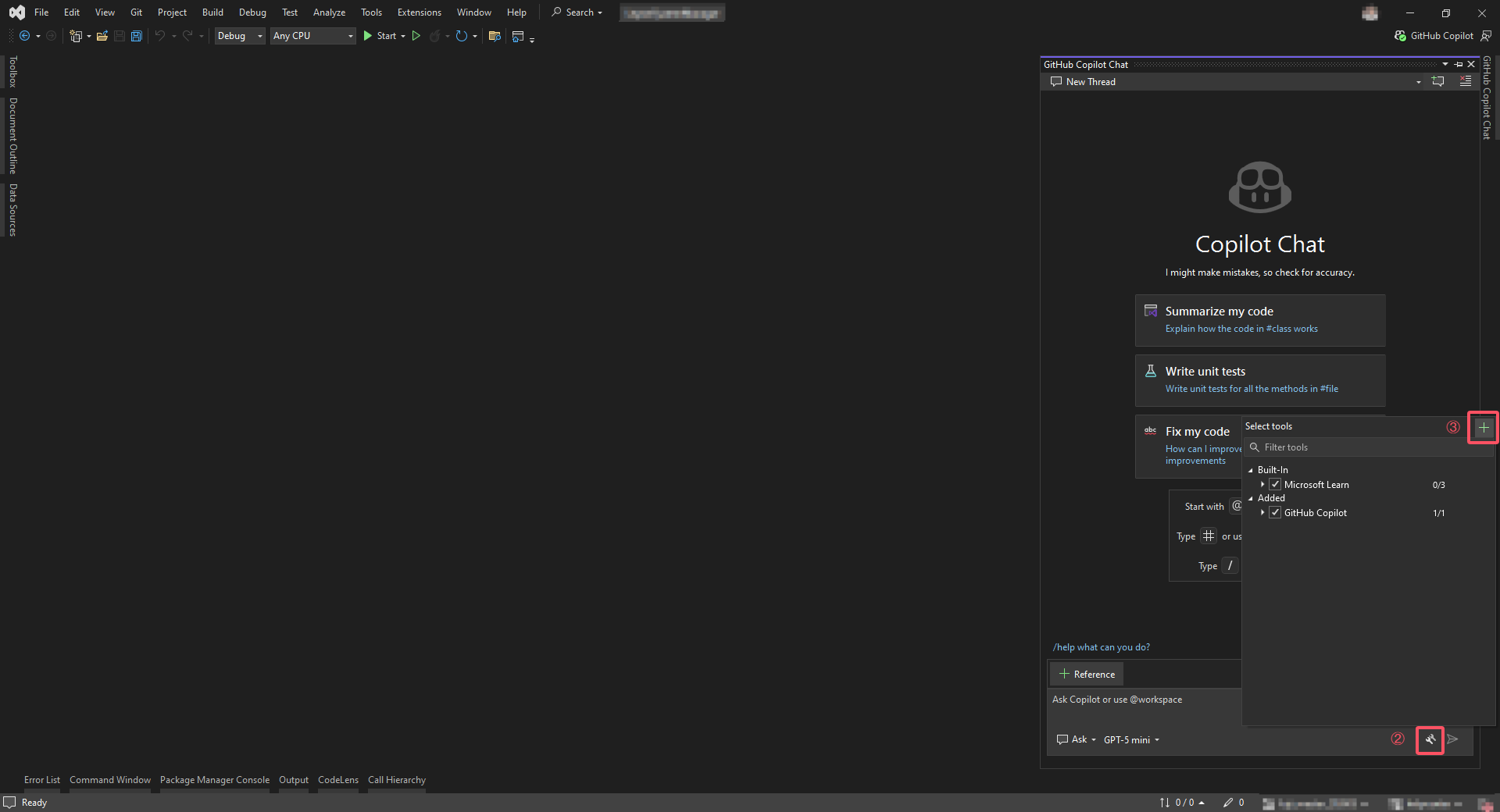The width and height of the screenshot is (1500, 812).
Task: Open the File menu
Action: (x=41, y=12)
